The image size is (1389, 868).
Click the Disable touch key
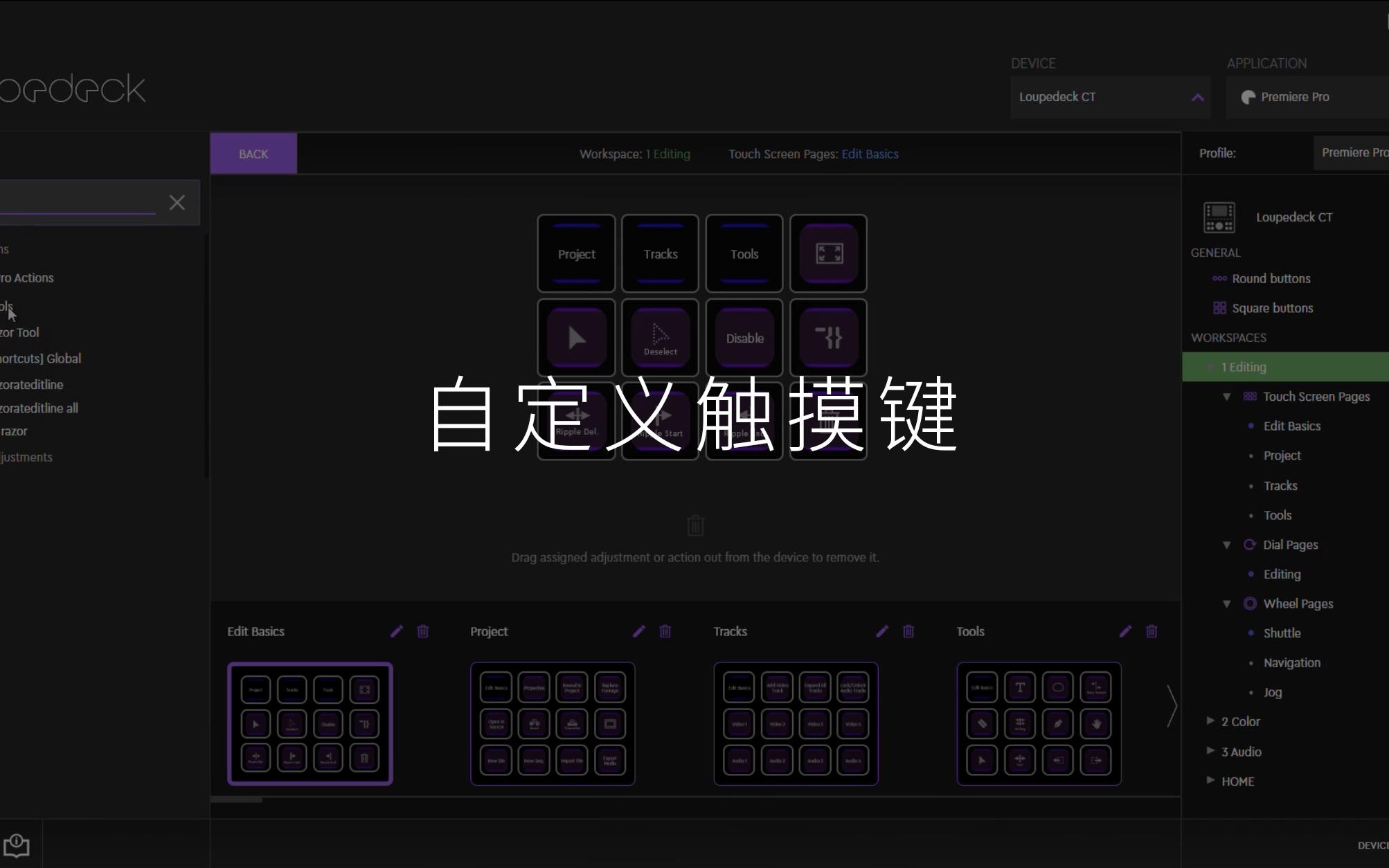pos(744,338)
